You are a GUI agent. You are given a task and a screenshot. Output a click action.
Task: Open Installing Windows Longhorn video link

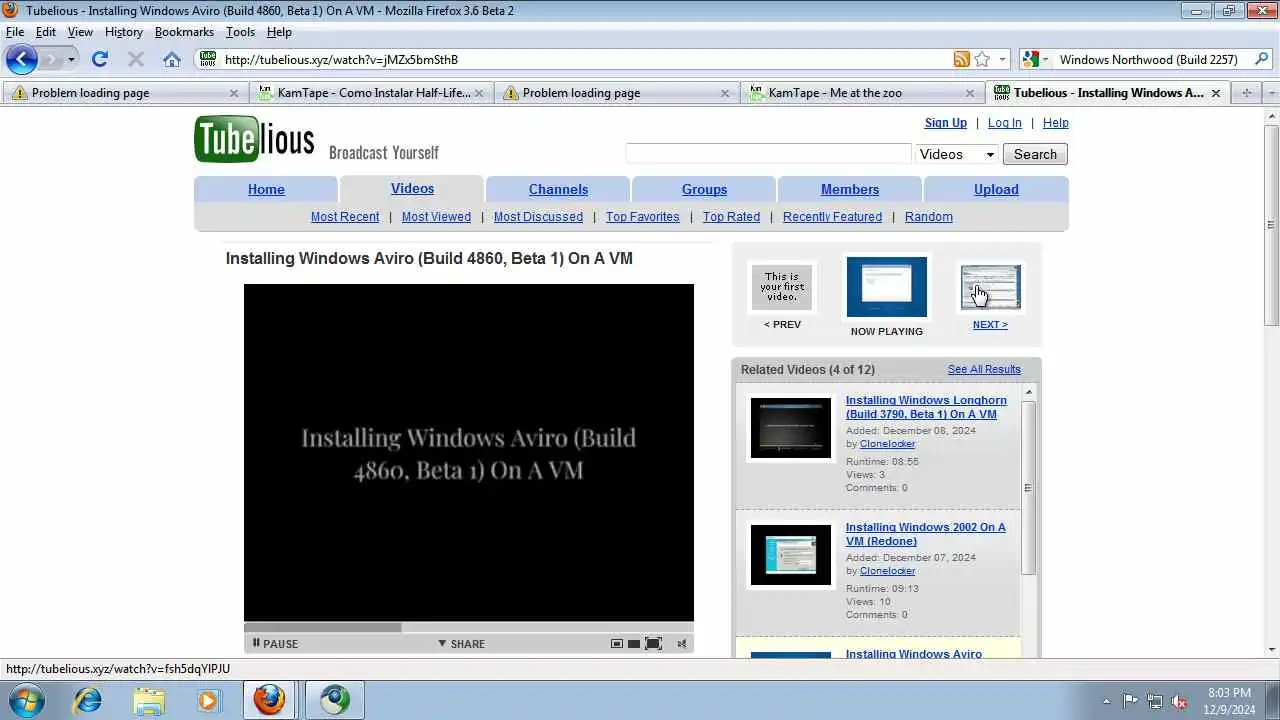click(926, 407)
